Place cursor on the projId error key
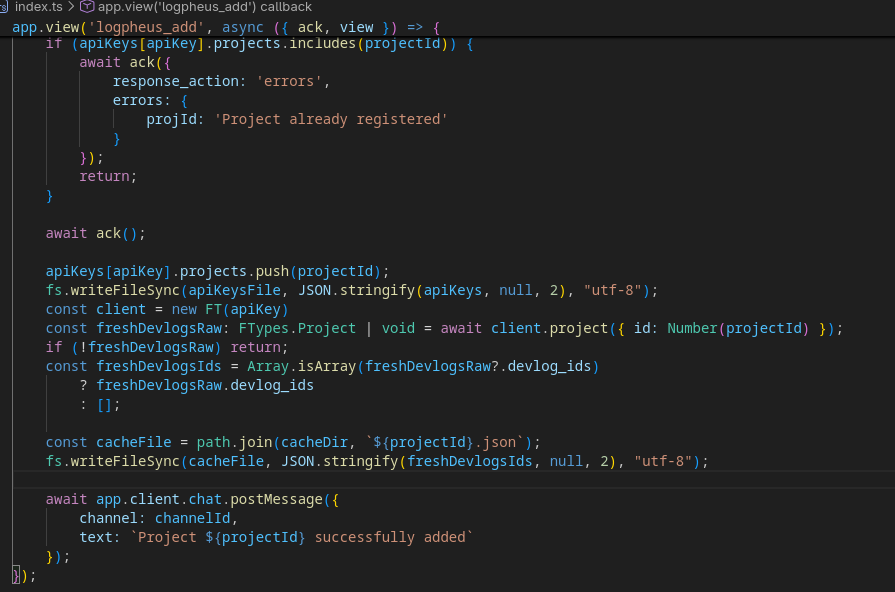Viewport: 895px width, 592px height. click(175, 119)
